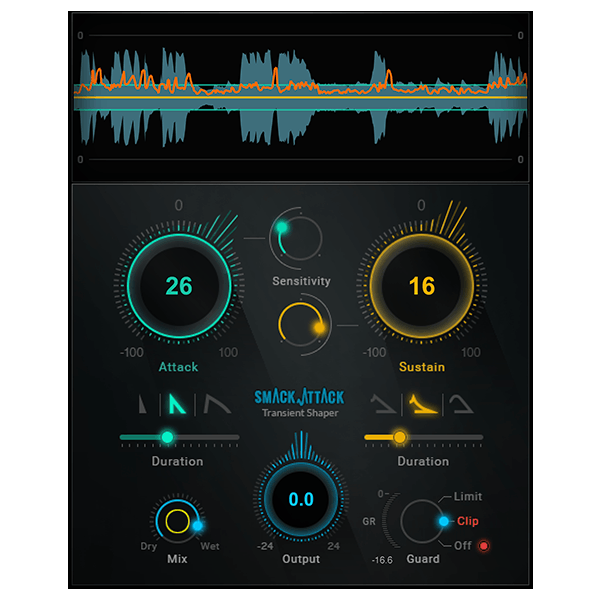This screenshot has width=600, height=600.
Task: Click the Smack Attack Transient Shaper logo
Action: point(299,401)
